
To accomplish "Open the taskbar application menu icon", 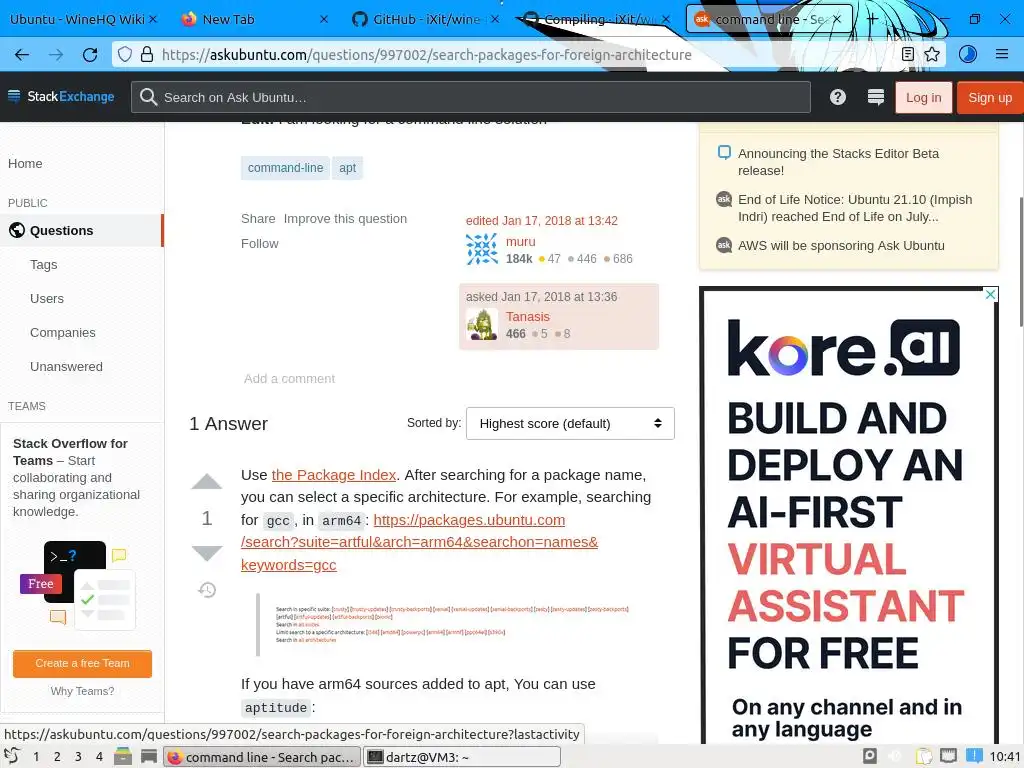I will point(11,756).
